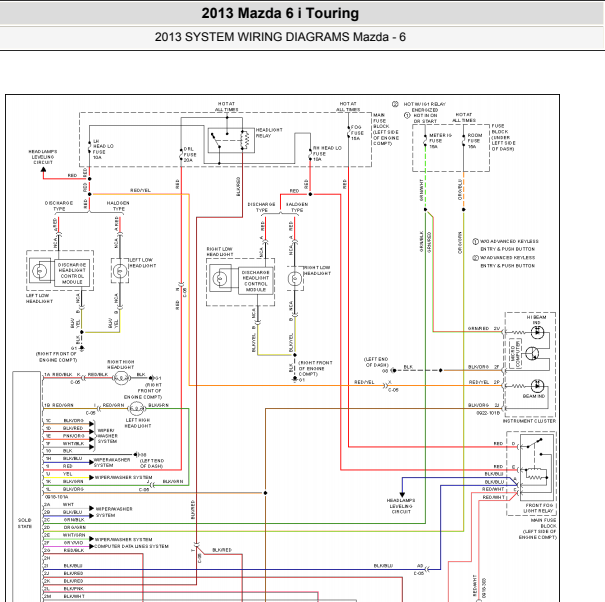Screen dimensions: 605x602
Task: Click the FRONT FOG LIGHT RELAY label
Action: pos(539,508)
